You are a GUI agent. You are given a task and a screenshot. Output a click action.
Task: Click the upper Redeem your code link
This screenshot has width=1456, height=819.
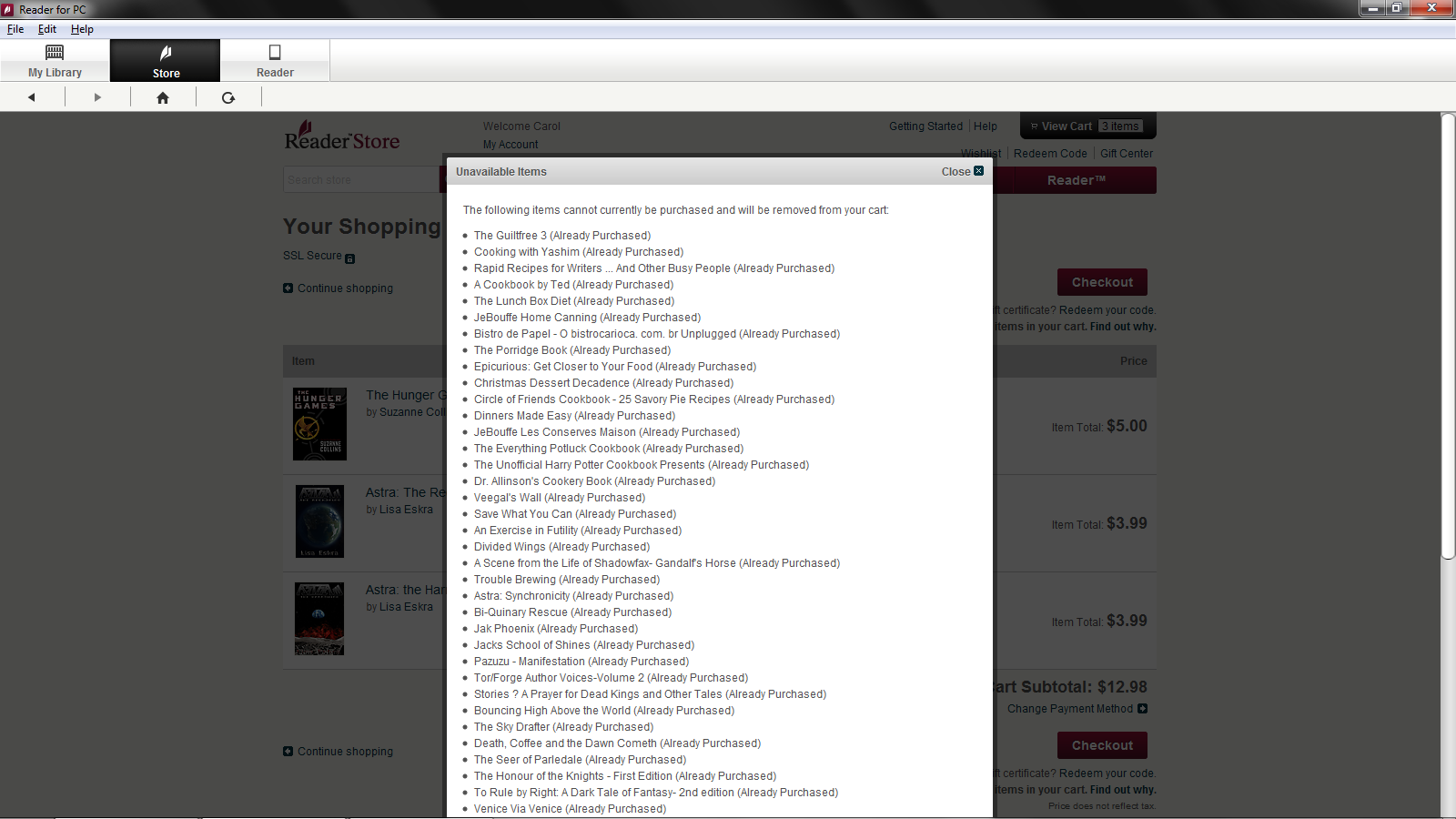(x=1107, y=310)
